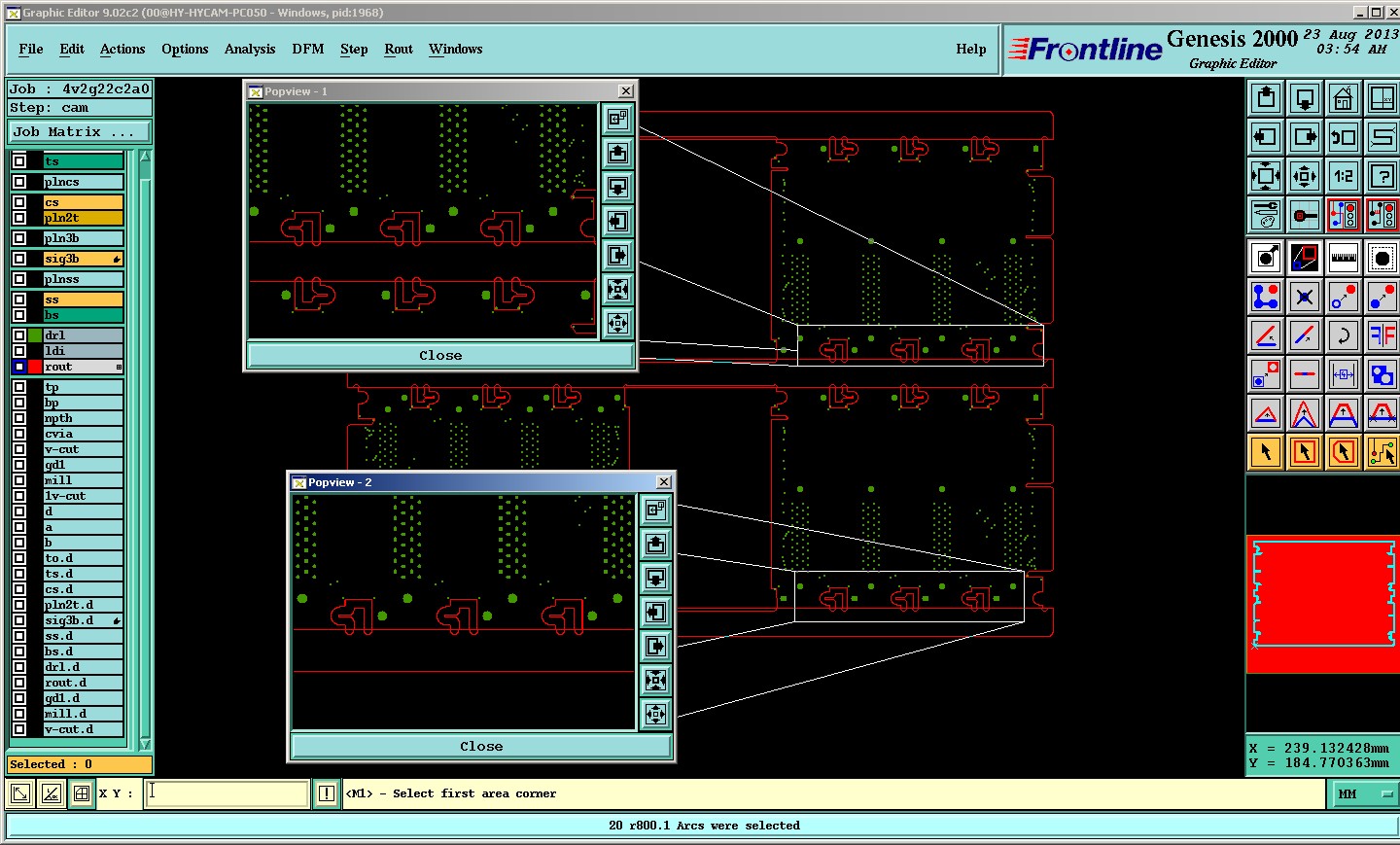Click the layer list vertical scrollbar
The image size is (1400, 845).
pos(146,450)
